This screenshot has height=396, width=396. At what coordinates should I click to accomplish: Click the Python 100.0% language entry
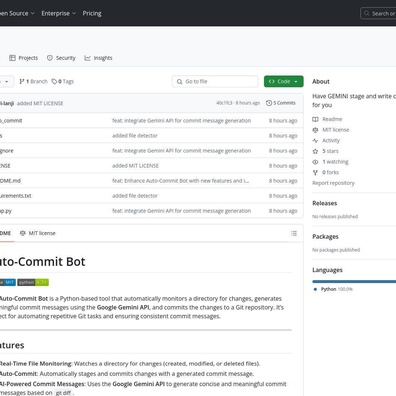point(333,289)
